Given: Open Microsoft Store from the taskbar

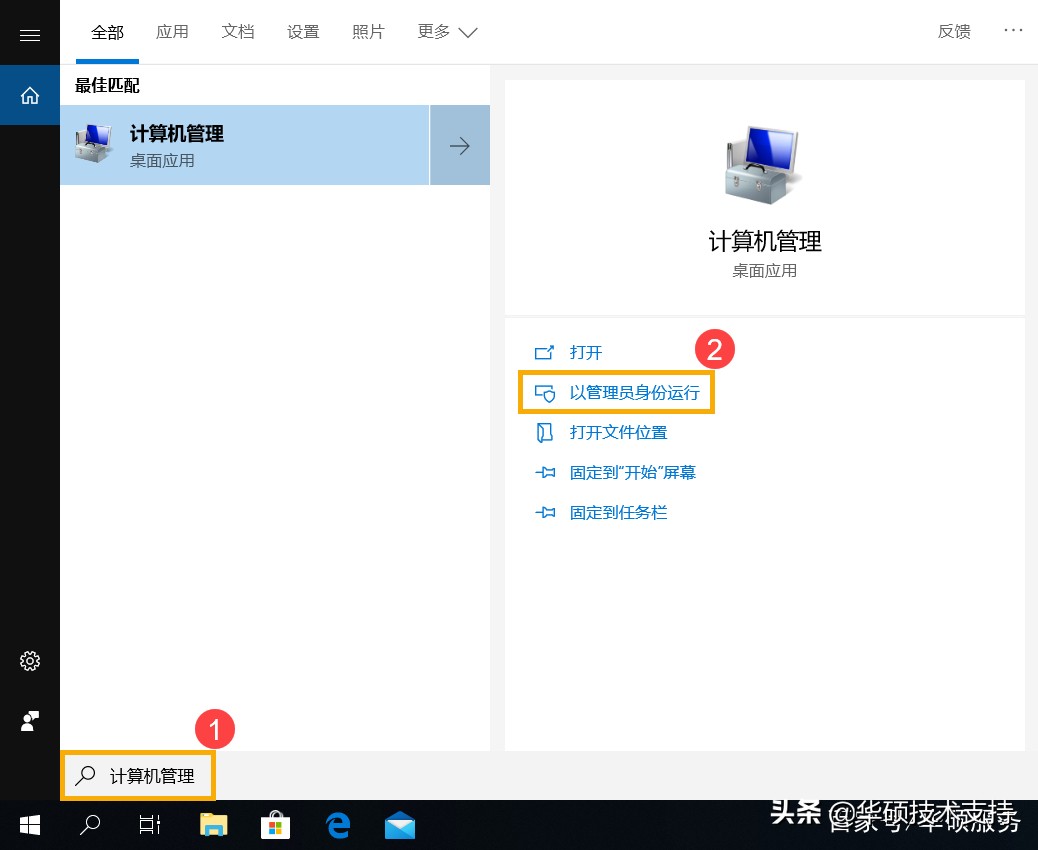Looking at the screenshot, I should (x=275, y=825).
